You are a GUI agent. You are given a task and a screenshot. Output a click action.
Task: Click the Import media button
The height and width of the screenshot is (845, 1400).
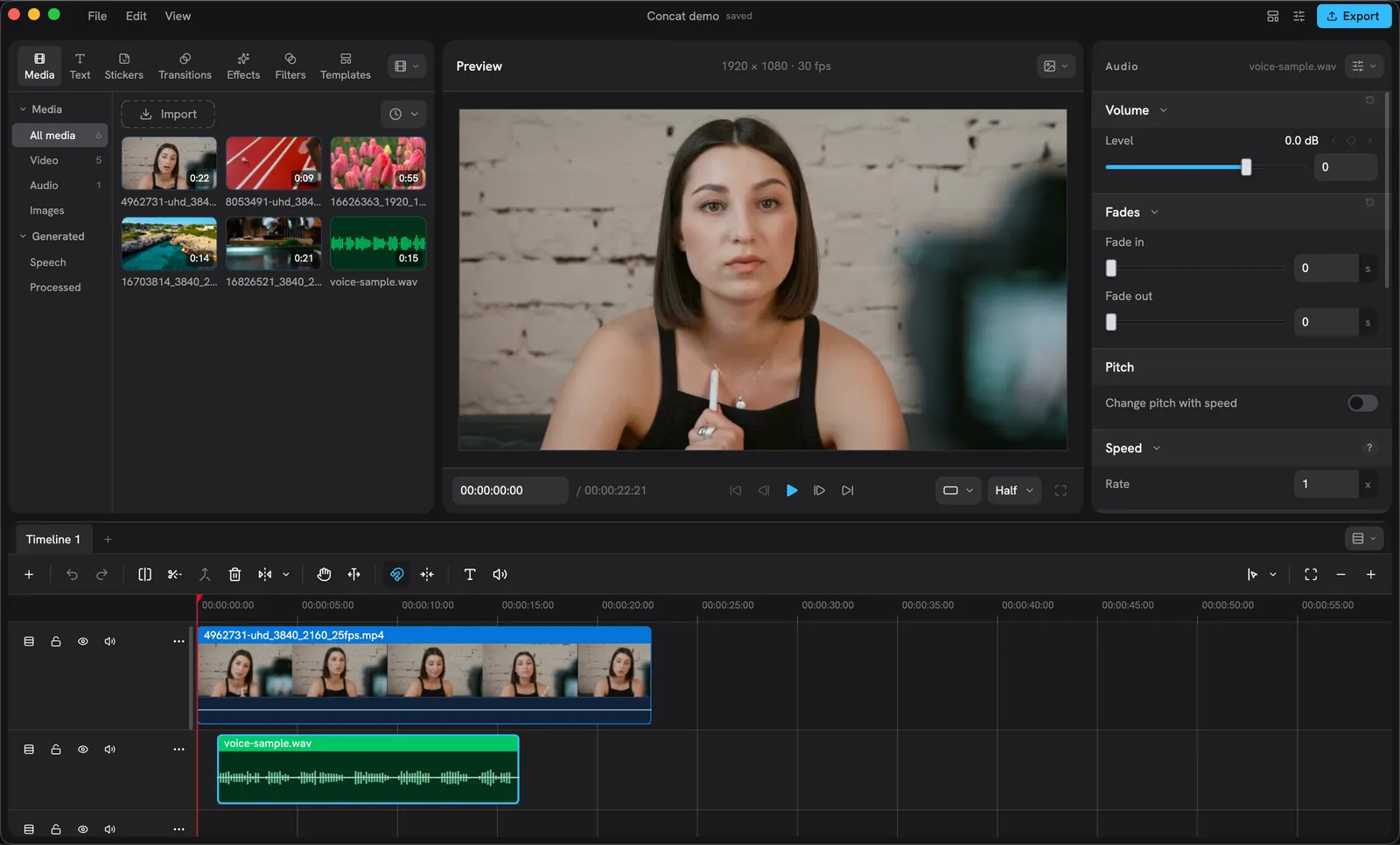168,115
